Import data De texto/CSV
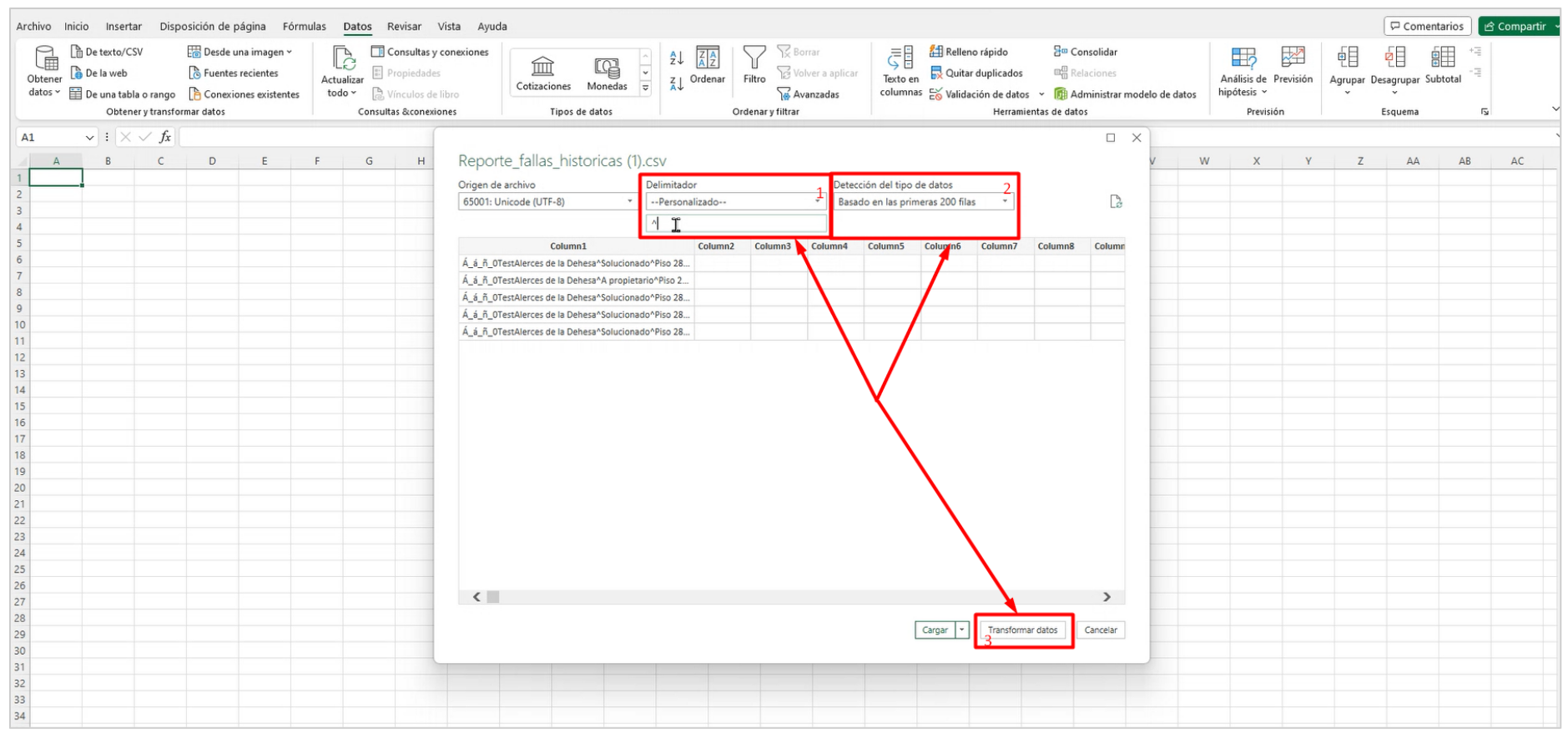The width and height of the screenshot is (1568, 734). [107, 52]
